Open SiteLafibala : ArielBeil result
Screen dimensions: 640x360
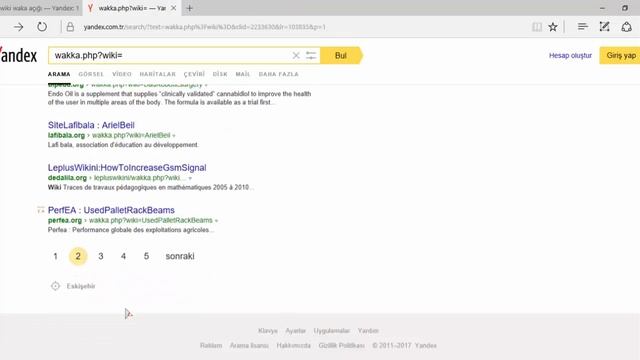tap(91, 125)
